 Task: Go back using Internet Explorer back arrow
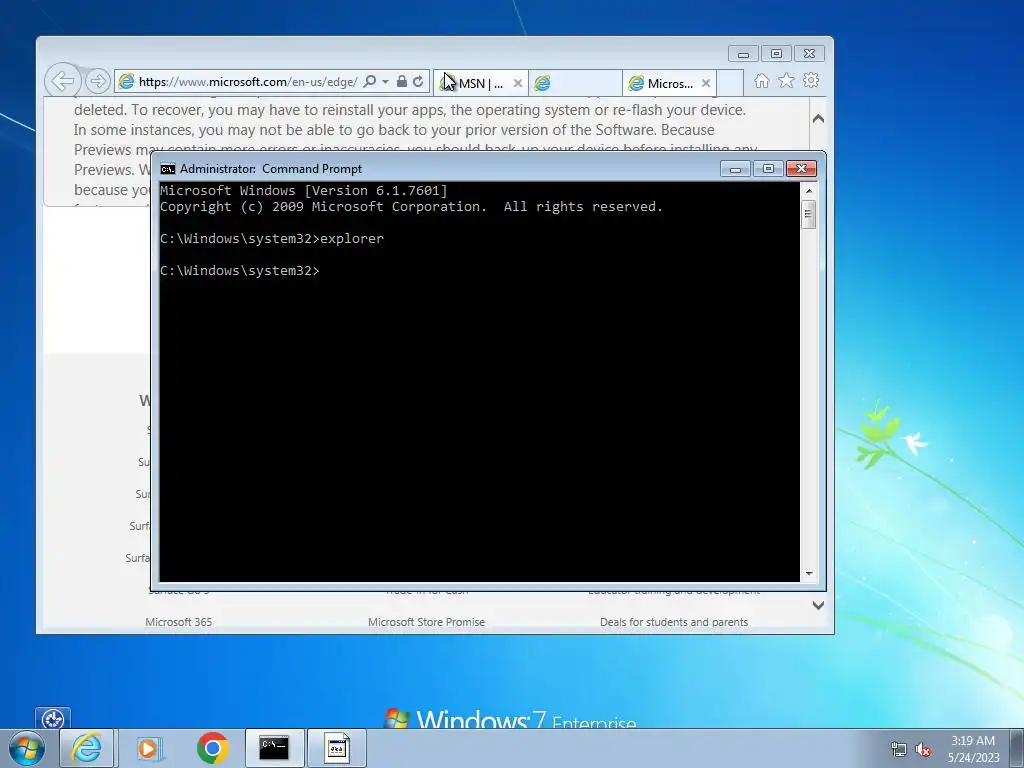point(63,81)
